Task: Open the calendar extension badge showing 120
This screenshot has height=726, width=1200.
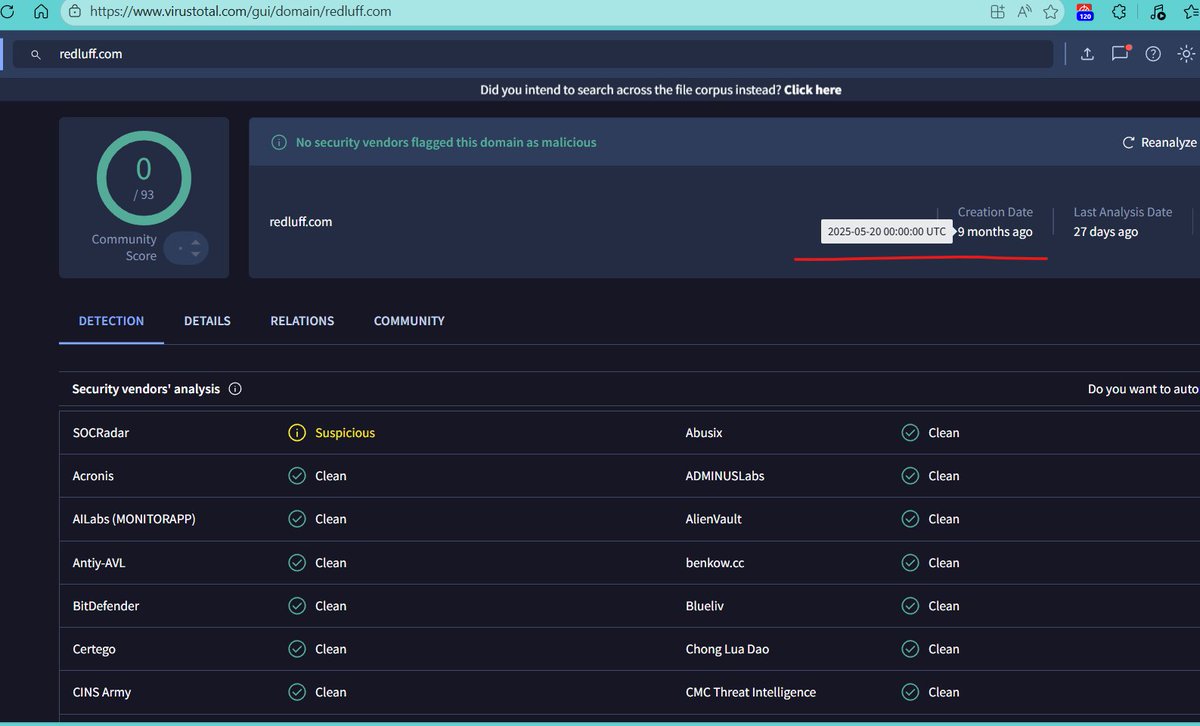Action: pyautogui.click(x=1085, y=13)
